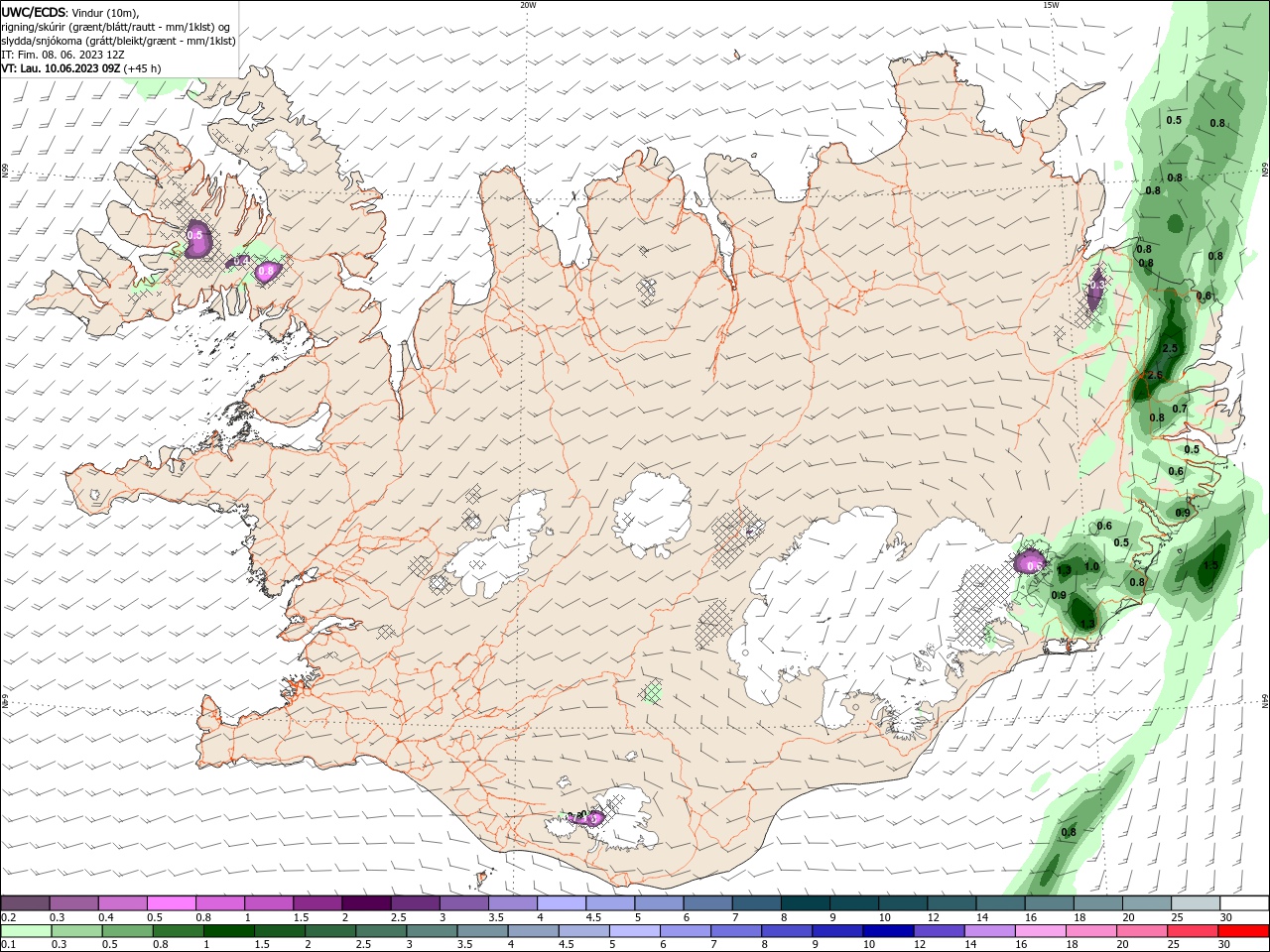Screen dimensions: 1270x952
Task: Click the '1.5' precipitation value offshore in the southeast
Action: click(x=1210, y=564)
